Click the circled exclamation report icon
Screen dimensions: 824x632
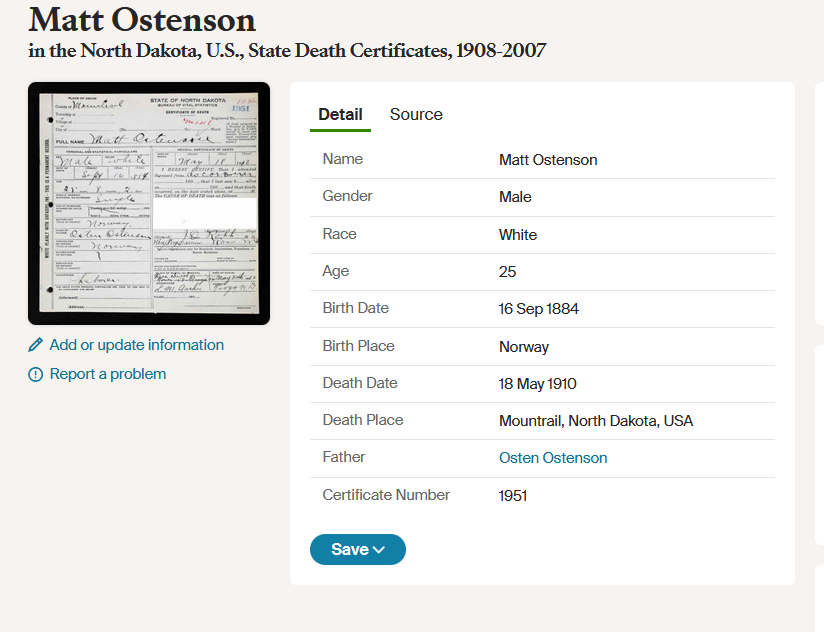[x=34, y=374]
